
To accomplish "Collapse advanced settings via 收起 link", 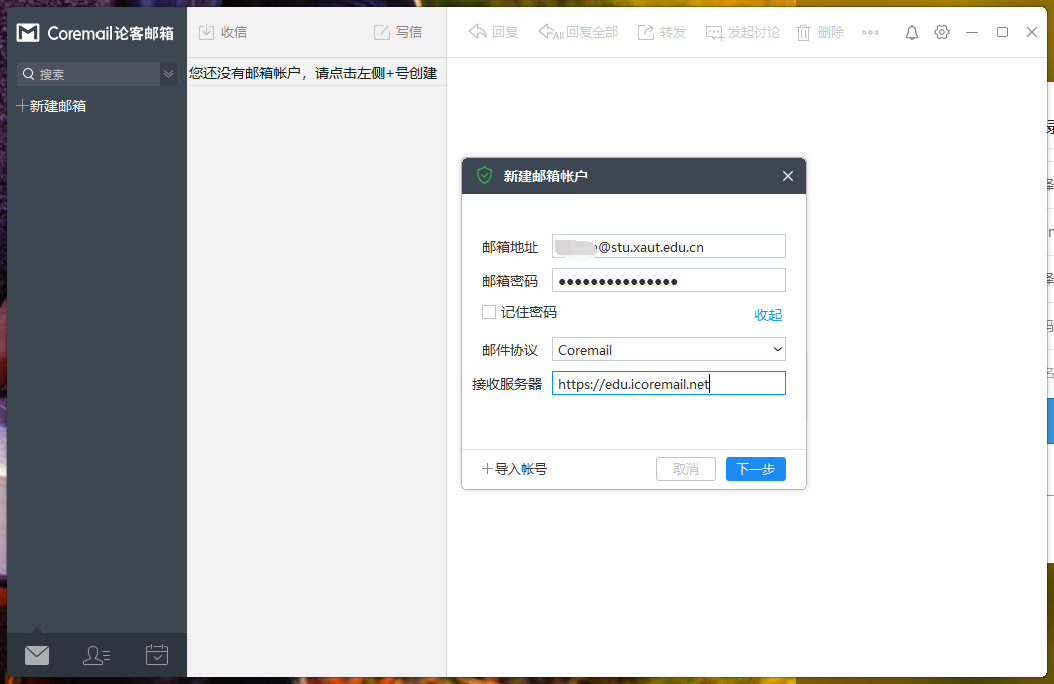I will click(767, 314).
